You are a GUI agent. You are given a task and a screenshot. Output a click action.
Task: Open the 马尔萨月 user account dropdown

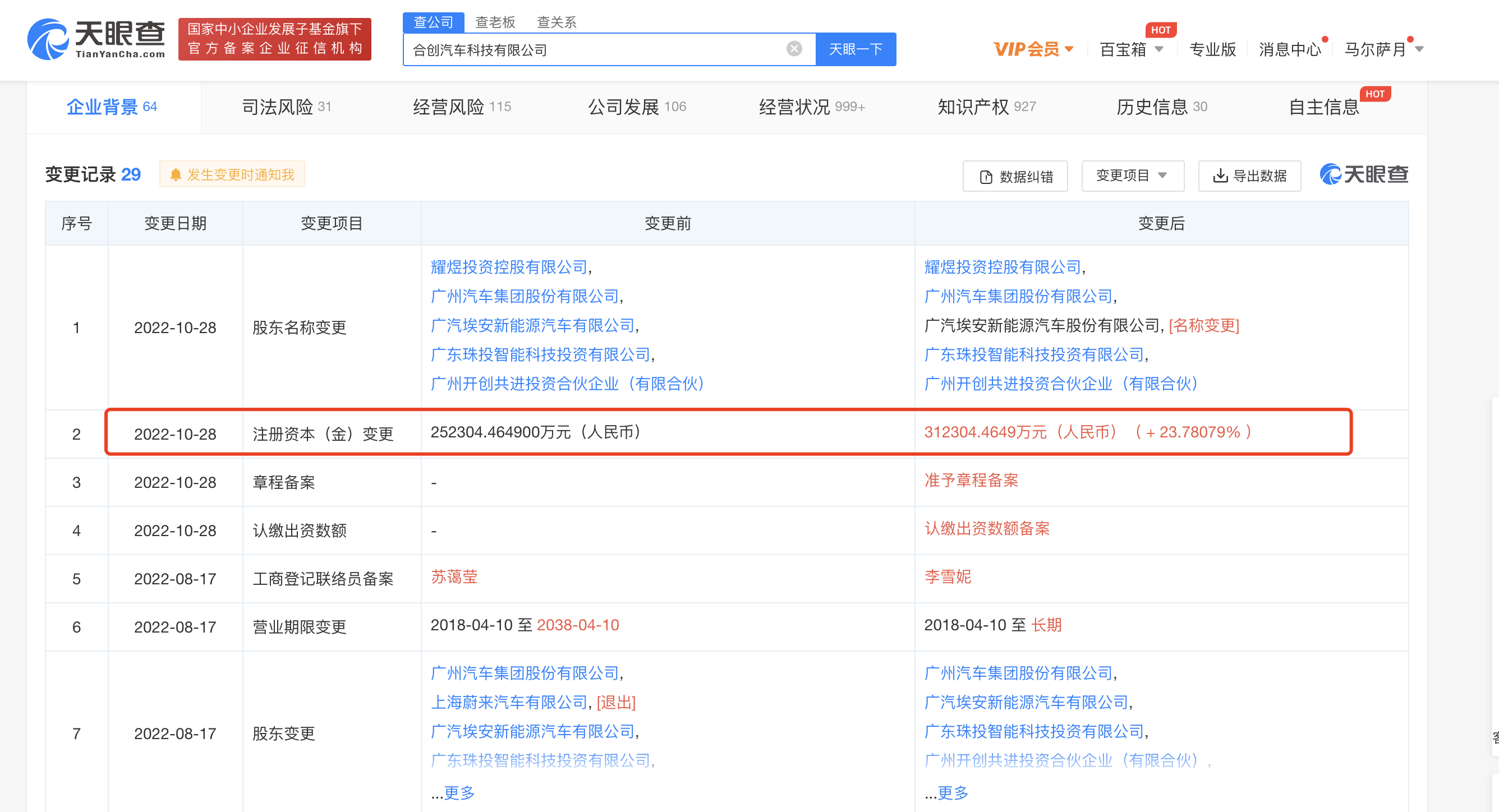tap(1384, 49)
